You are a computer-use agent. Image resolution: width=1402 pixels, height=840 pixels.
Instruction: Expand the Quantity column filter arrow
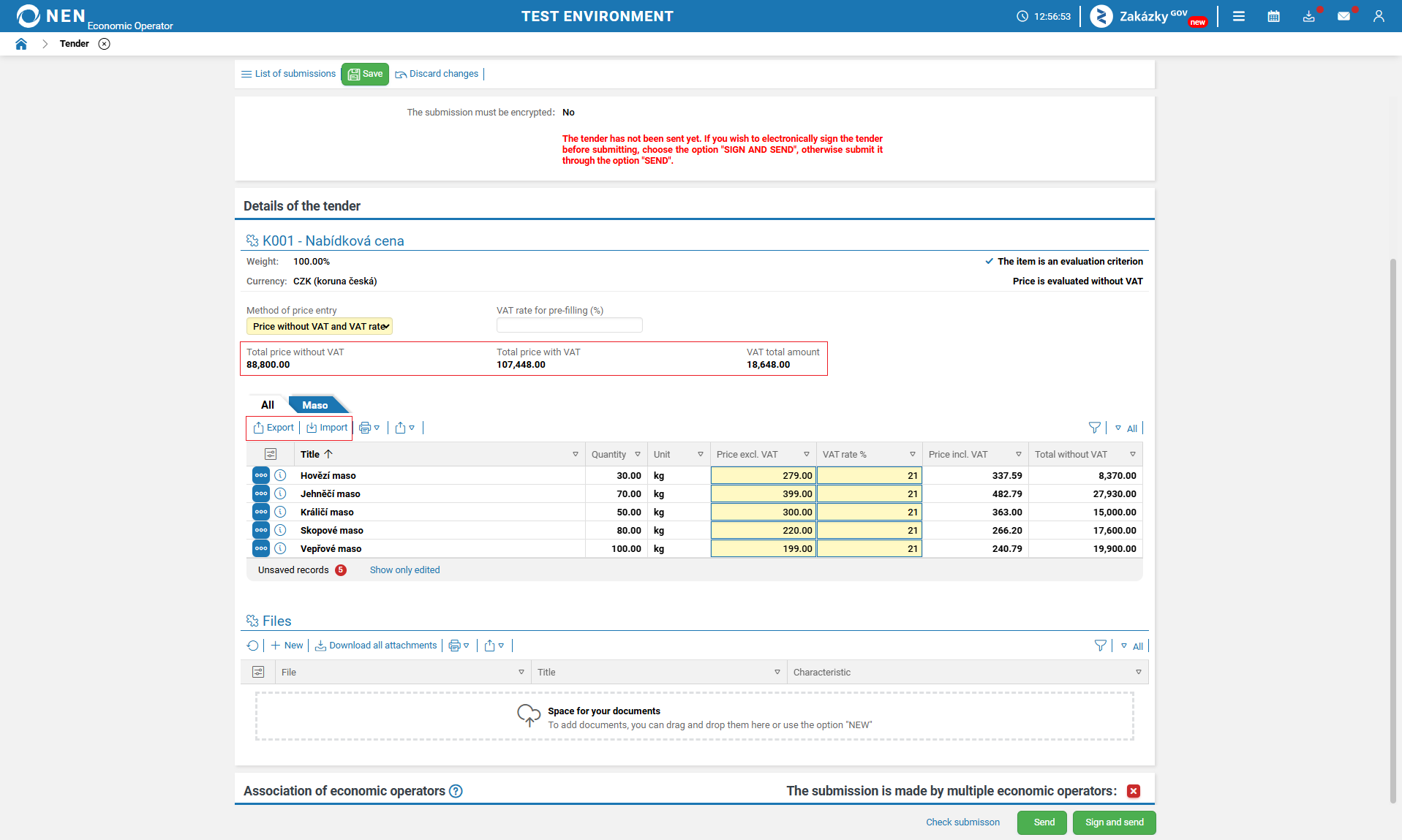638,455
